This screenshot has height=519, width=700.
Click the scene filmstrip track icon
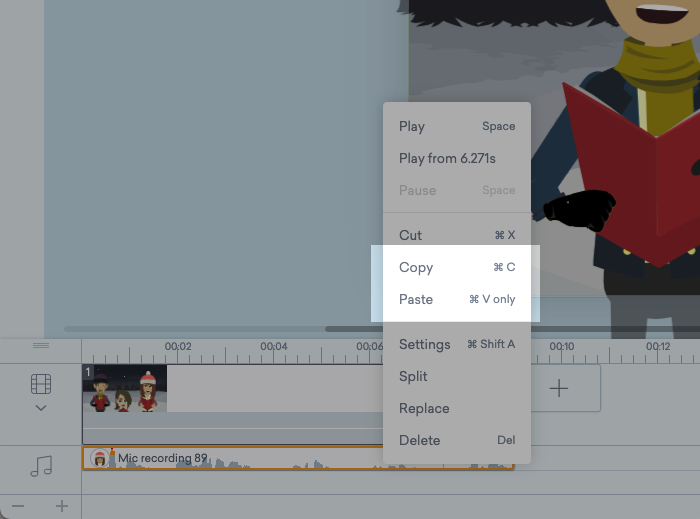point(41,384)
